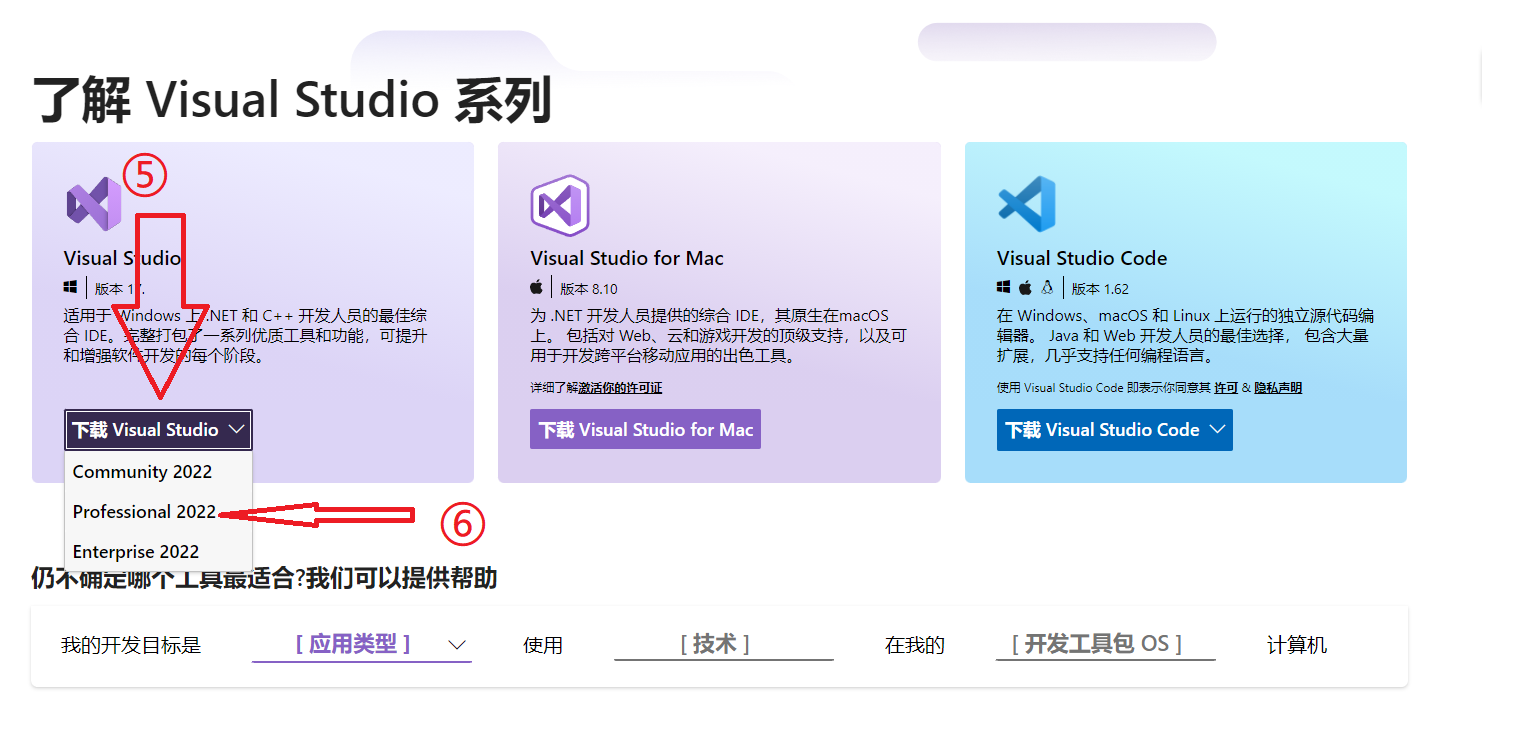The width and height of the screenshot is (1523, 743).
Task: Open the 隐私声明 link
Action: click(x=1278, y=388)
